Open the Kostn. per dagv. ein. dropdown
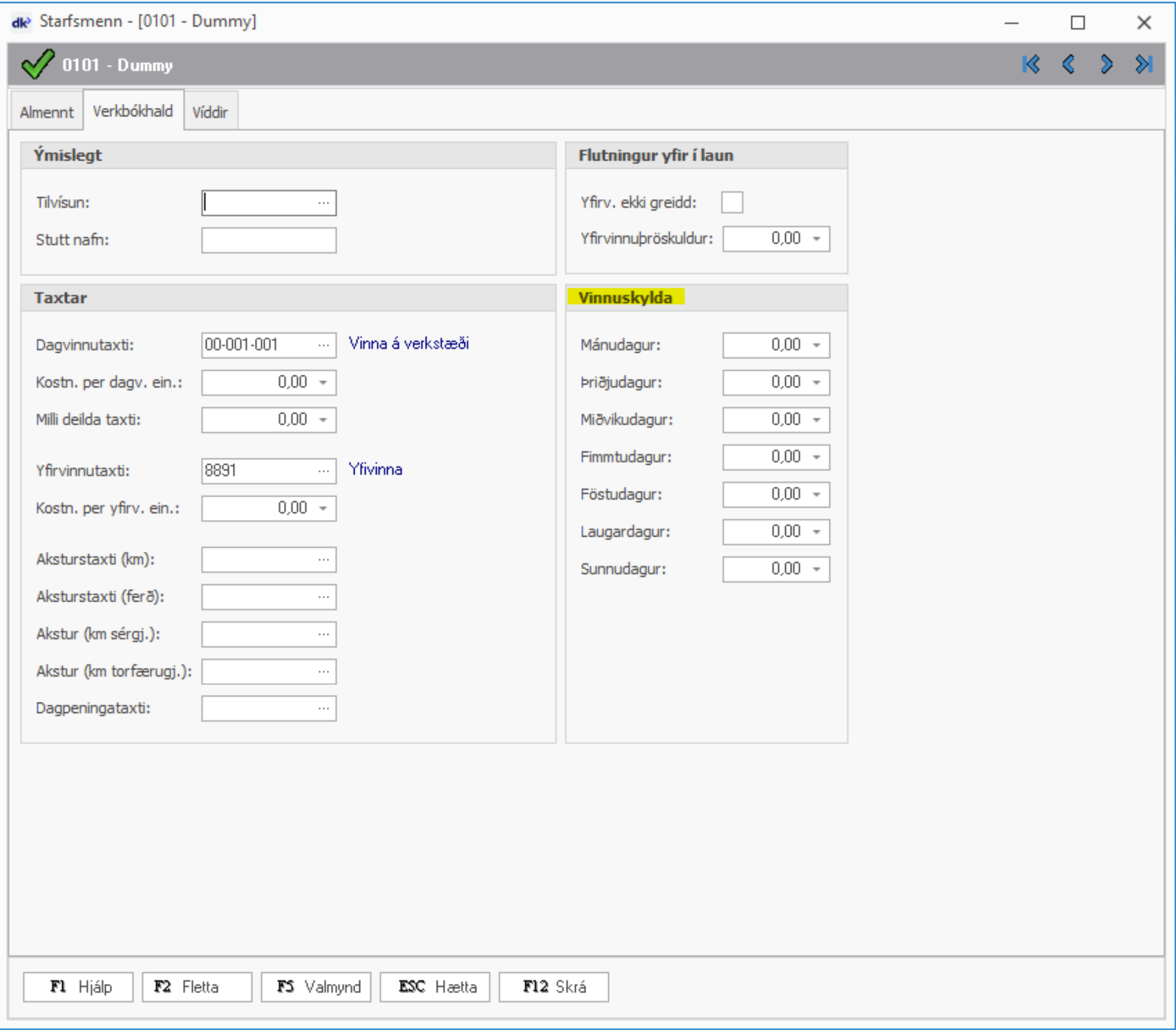The width and height of the screenshot is (1176, 1030). click(x=323, y=383)
